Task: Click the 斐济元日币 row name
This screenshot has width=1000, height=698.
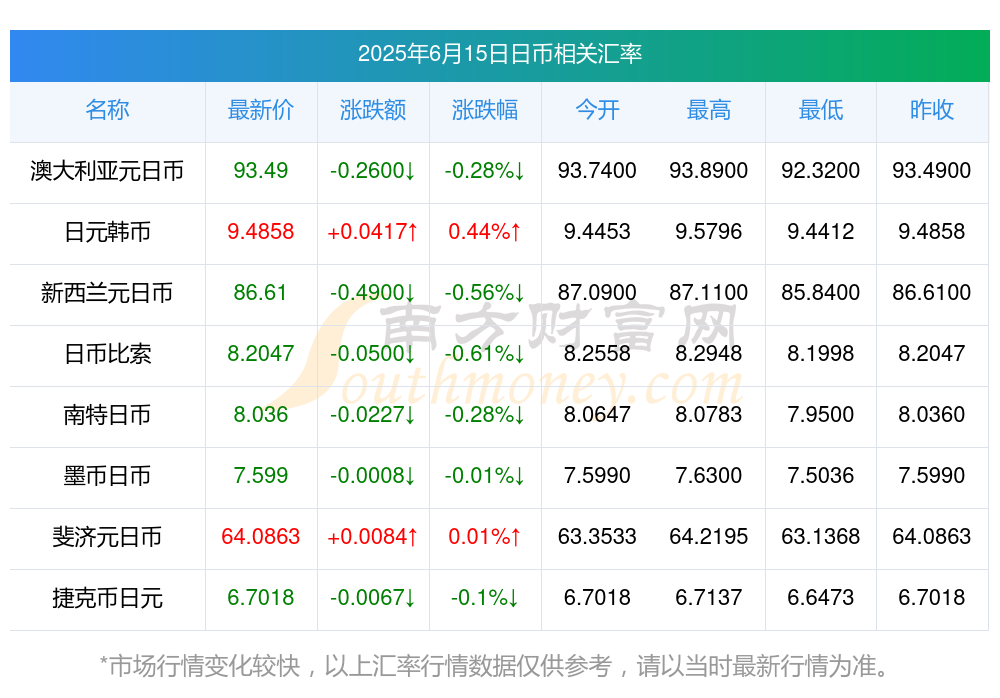Action: click(107, 537)
